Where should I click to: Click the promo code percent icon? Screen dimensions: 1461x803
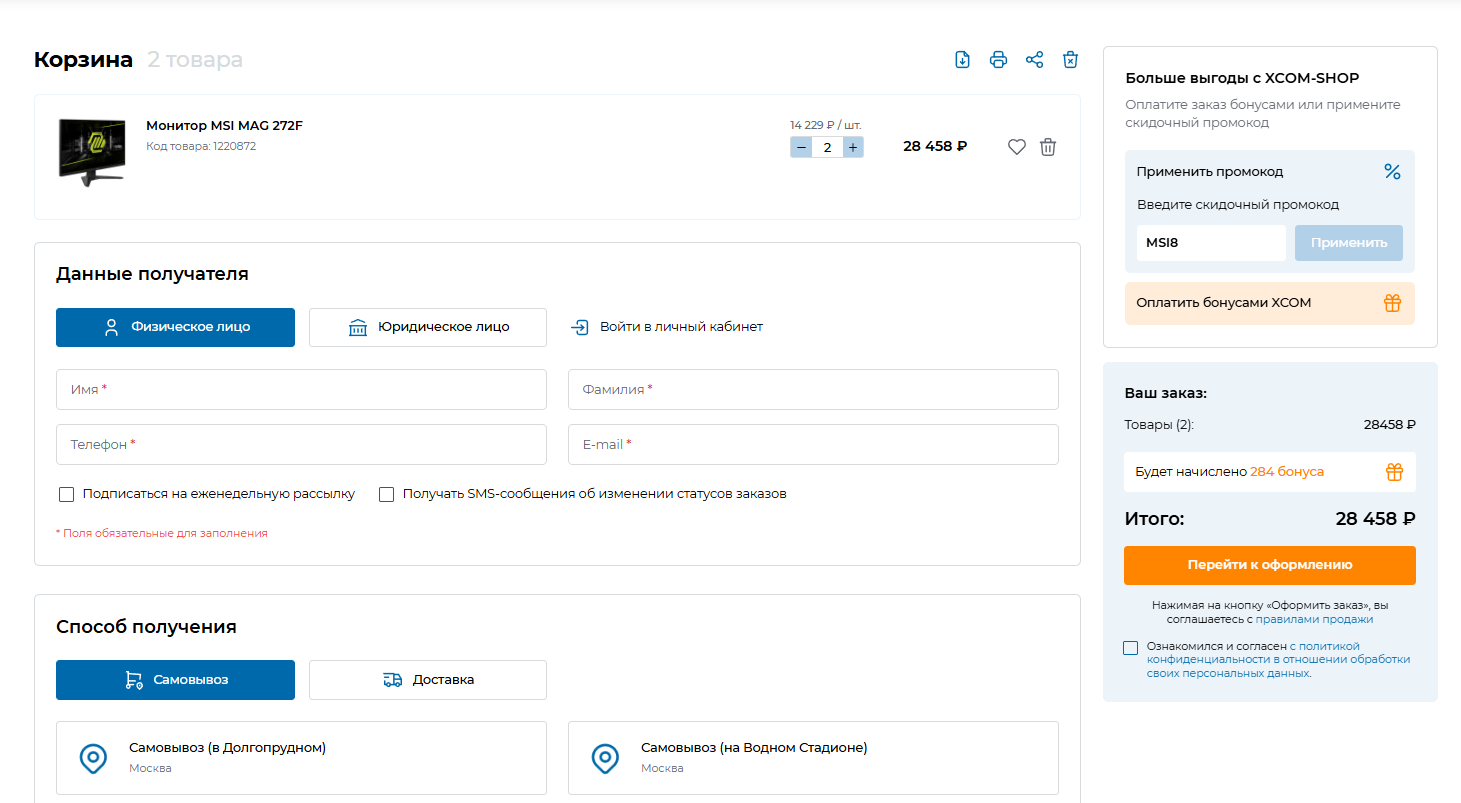(x=1392, y=172)
